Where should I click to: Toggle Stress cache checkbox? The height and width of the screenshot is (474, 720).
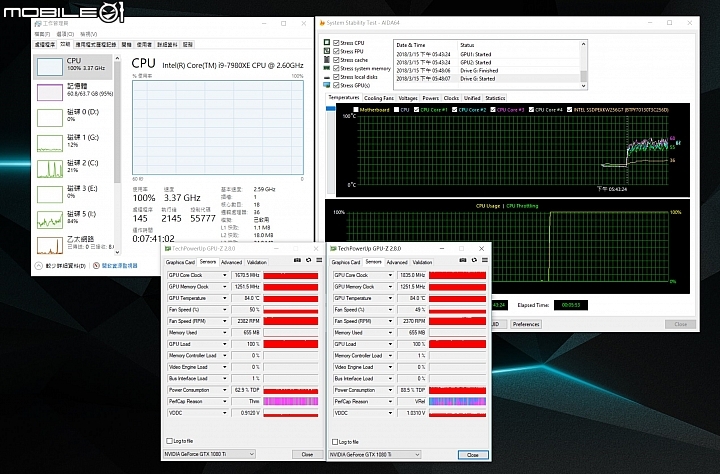tap(336, 60)
